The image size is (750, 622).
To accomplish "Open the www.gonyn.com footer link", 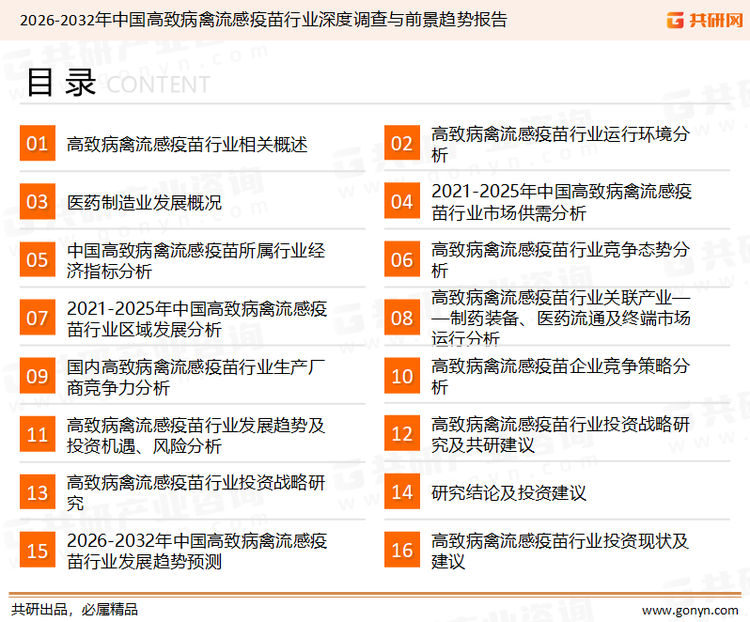I will (x=690, y=611).
